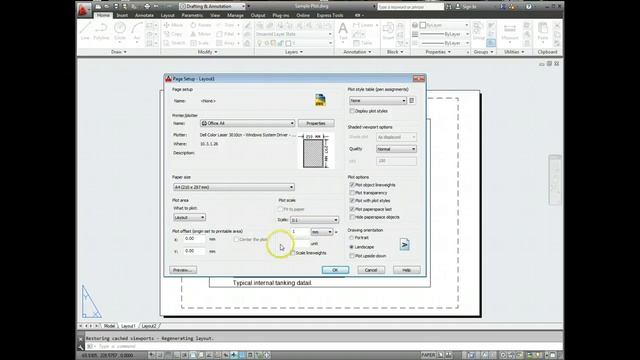This screenshot has width=640, height=360.
Task: Click the Group tool in Groups panel
Action: [x=478, y=31]
